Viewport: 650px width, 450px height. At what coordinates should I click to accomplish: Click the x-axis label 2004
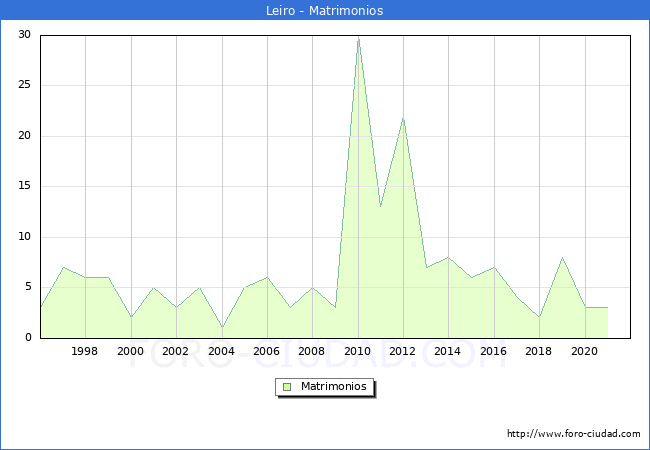[x=221, y=351]
